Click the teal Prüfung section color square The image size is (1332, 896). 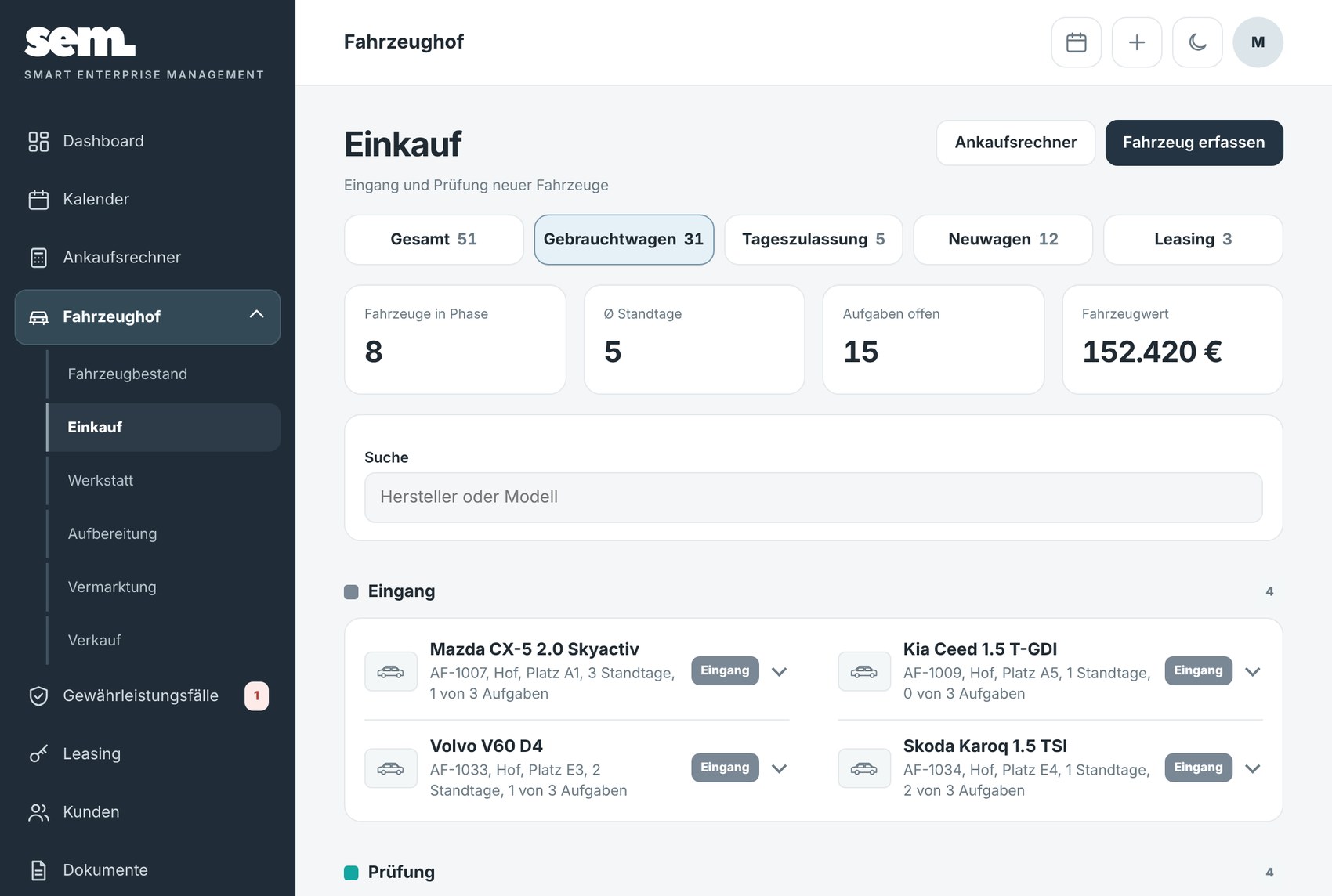click(x=351, y=873)
